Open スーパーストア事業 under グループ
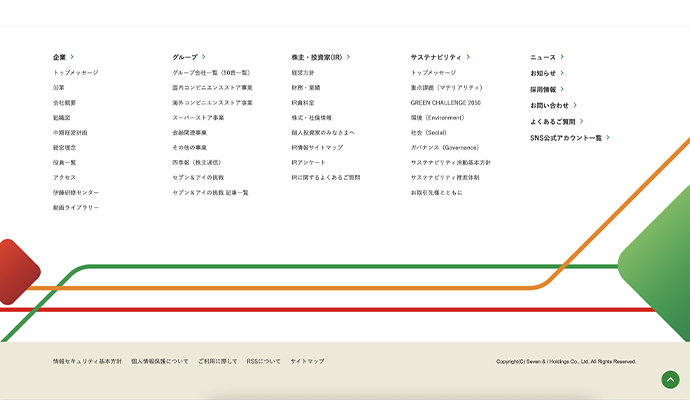 [198, 117]
